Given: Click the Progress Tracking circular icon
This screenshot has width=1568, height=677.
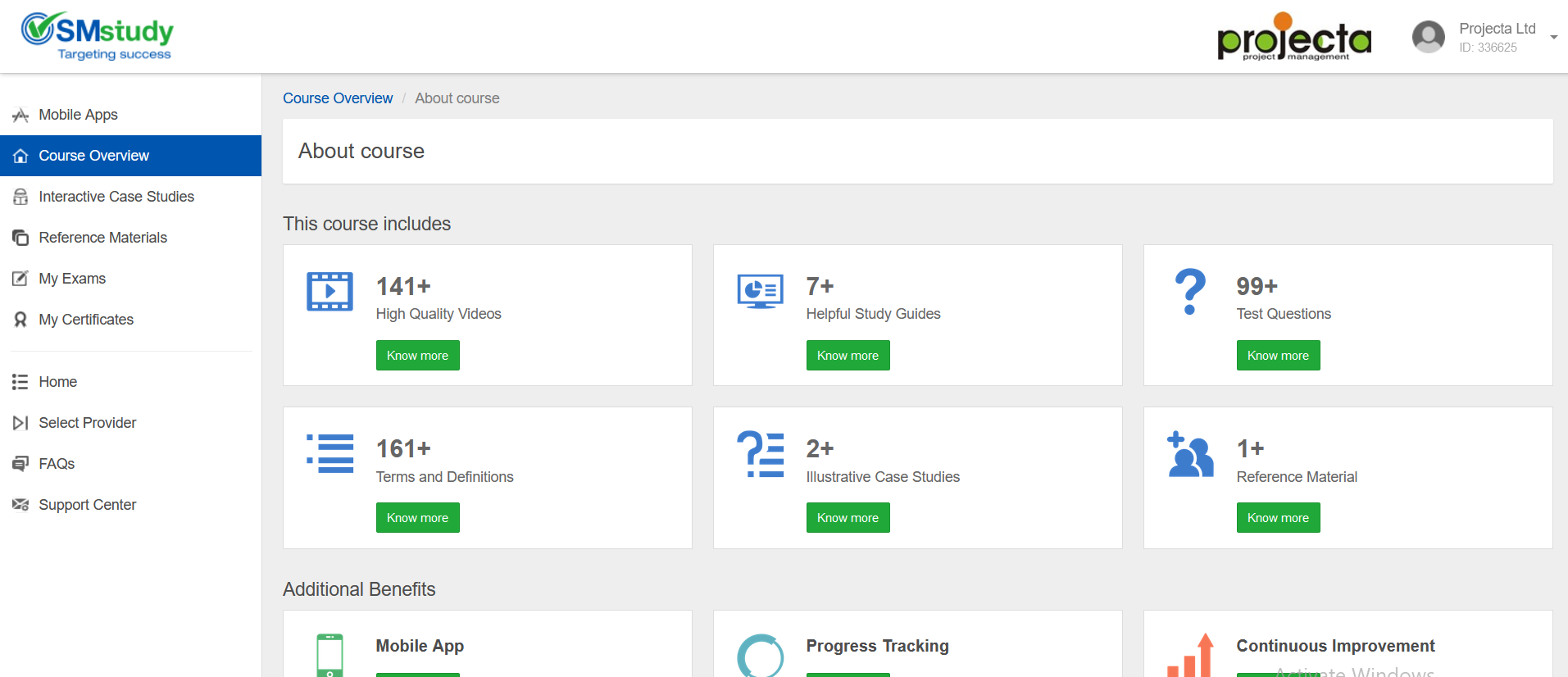Looking at the screenshot, I should point(760,656).
